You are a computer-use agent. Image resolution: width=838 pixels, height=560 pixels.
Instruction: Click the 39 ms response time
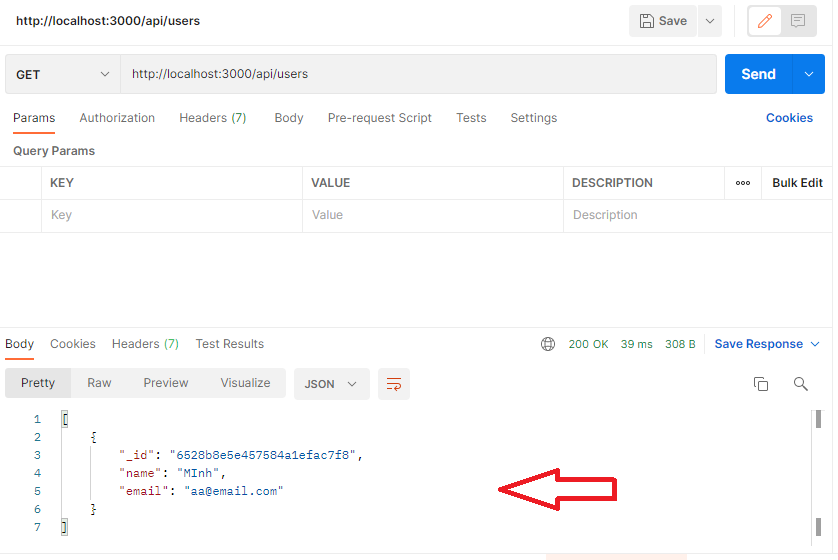pyautogui.click(x=637, y=345)
